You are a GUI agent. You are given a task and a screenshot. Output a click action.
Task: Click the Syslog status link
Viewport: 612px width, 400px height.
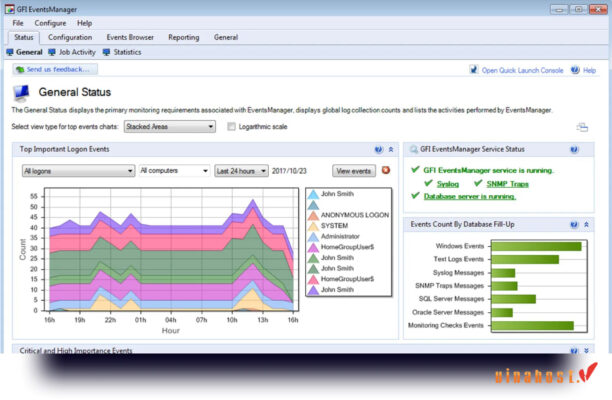pyautogui.click(x=447, y=184)
